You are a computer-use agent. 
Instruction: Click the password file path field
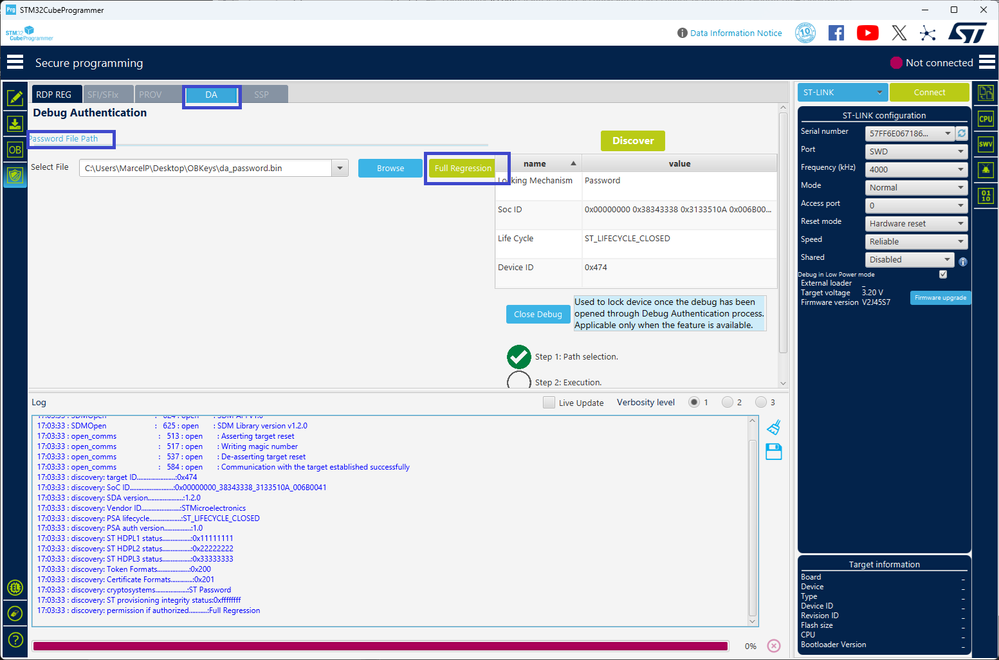206,168
